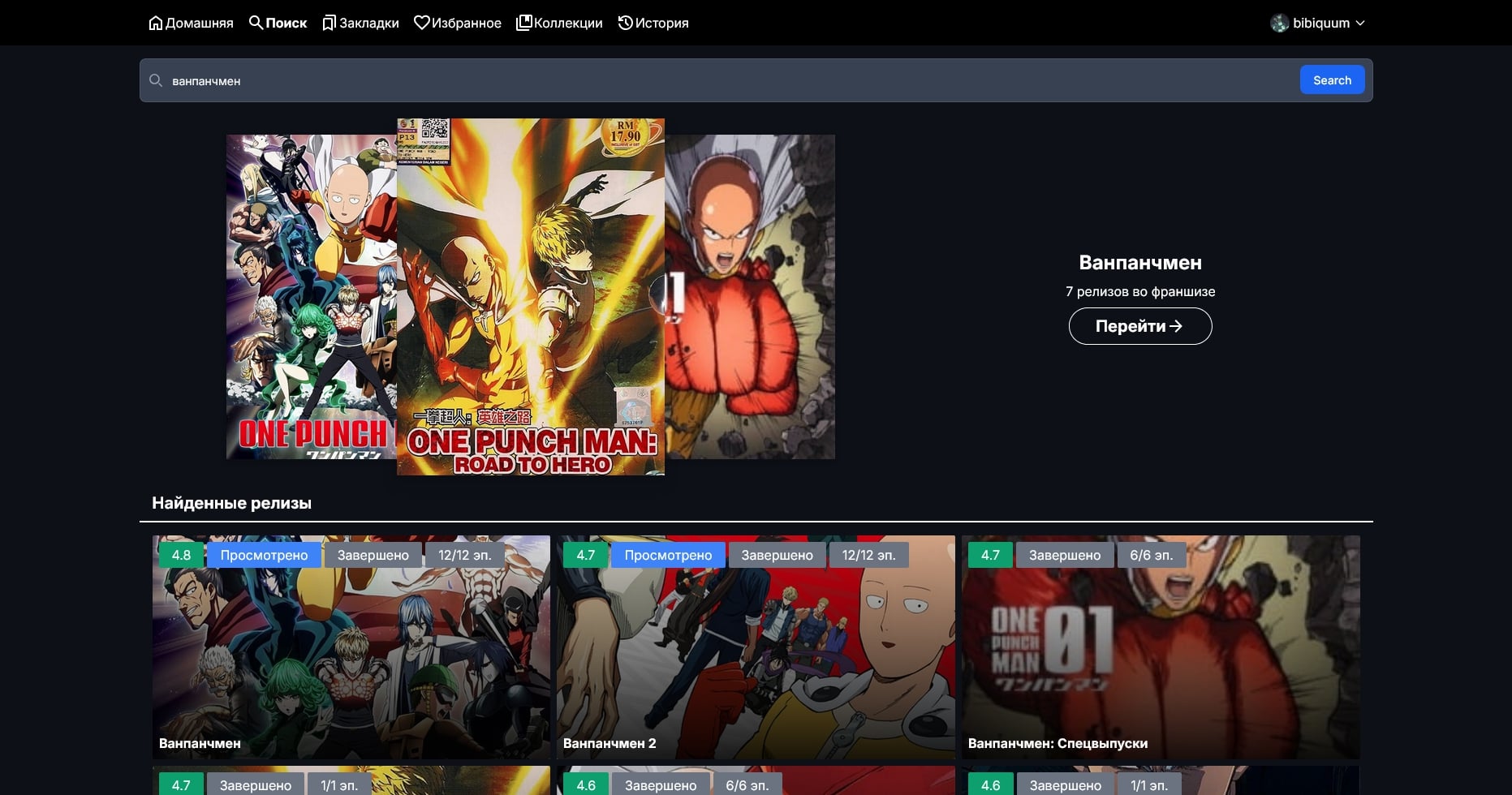Click the bookmark icon beside Закладки

(329, 23)
